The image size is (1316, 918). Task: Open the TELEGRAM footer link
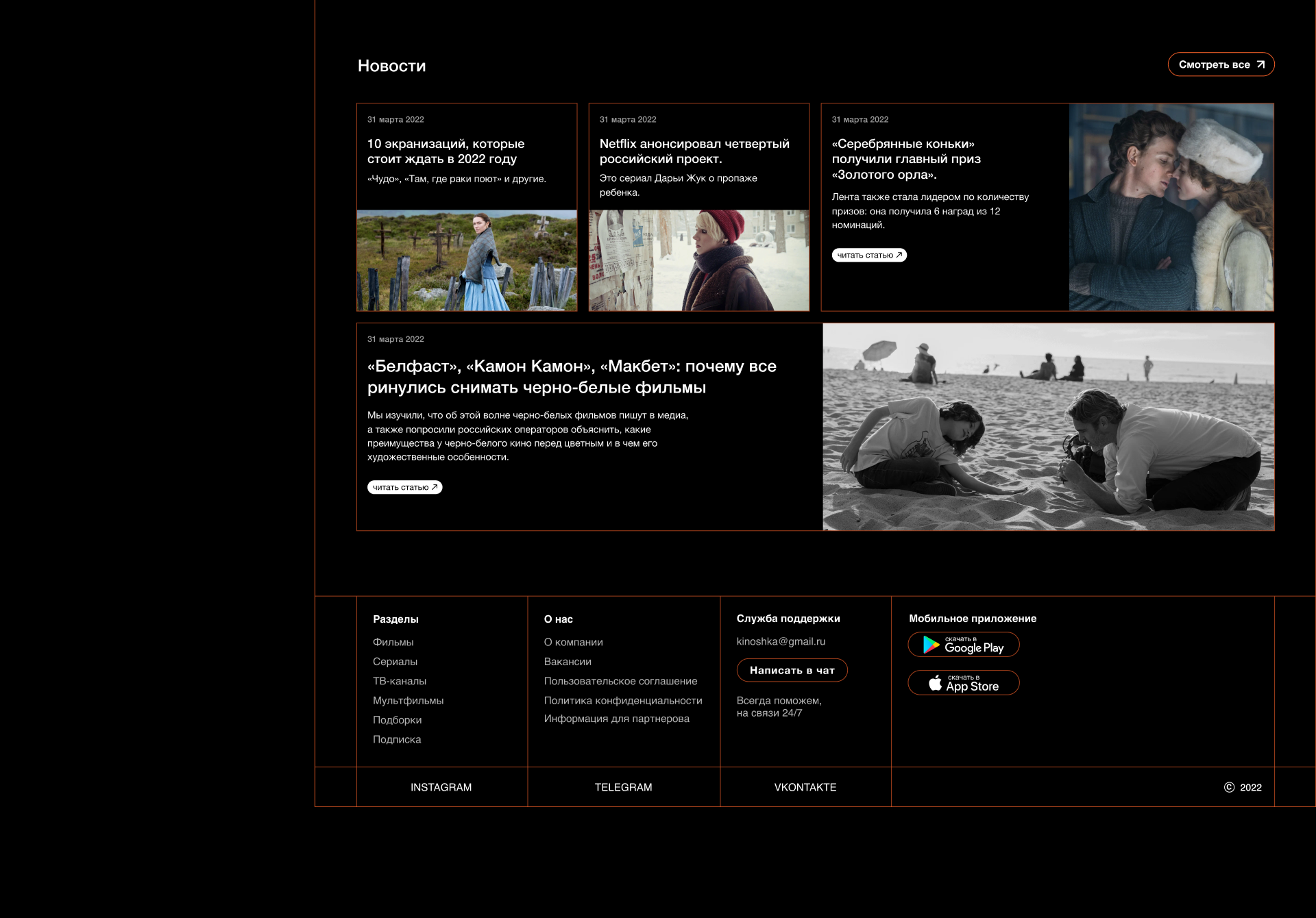pyautogui.click(x=623, y=787)
